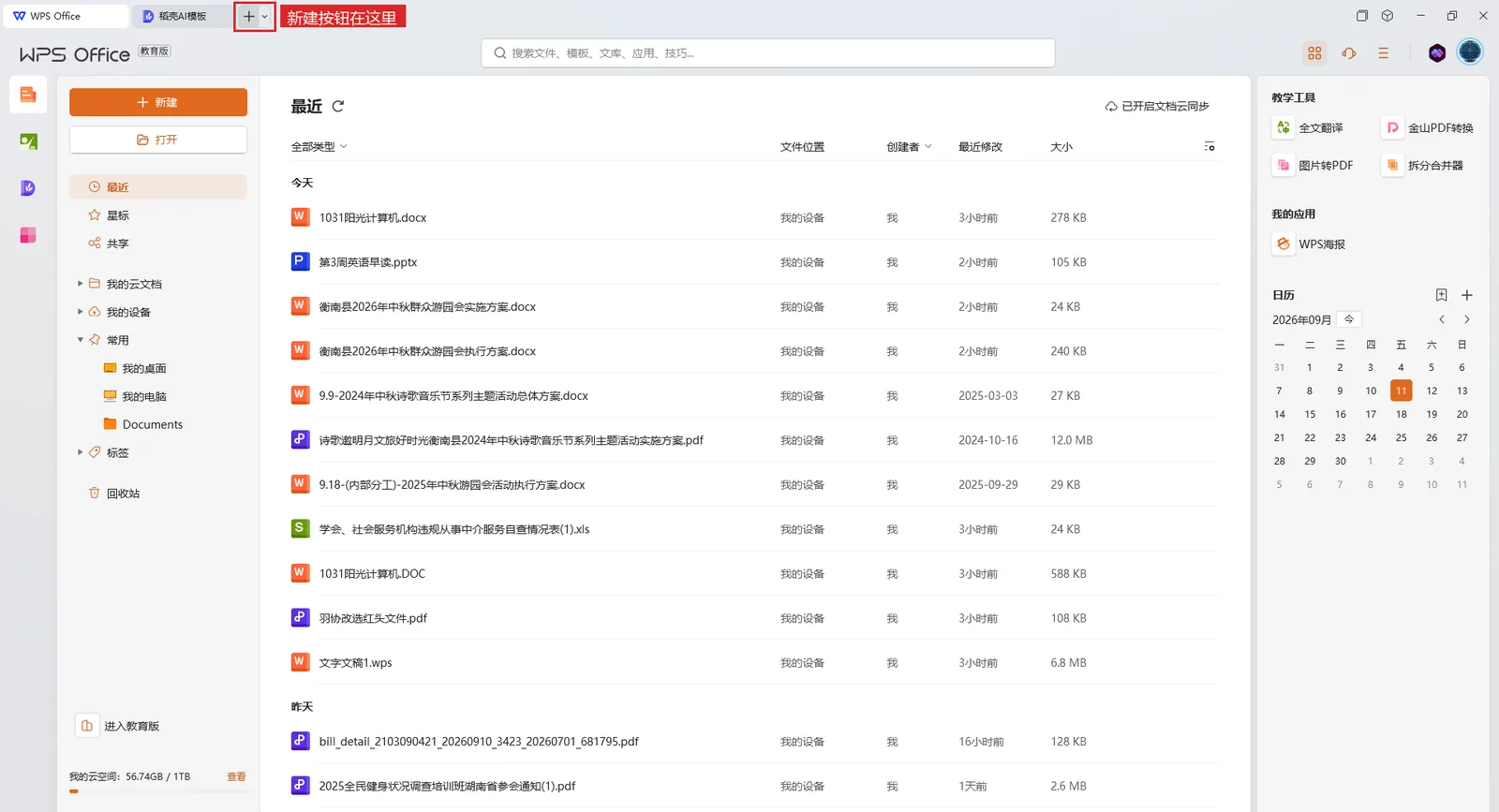
Task: Open the WPS海报 app
Action: (x=1310, y=244)
